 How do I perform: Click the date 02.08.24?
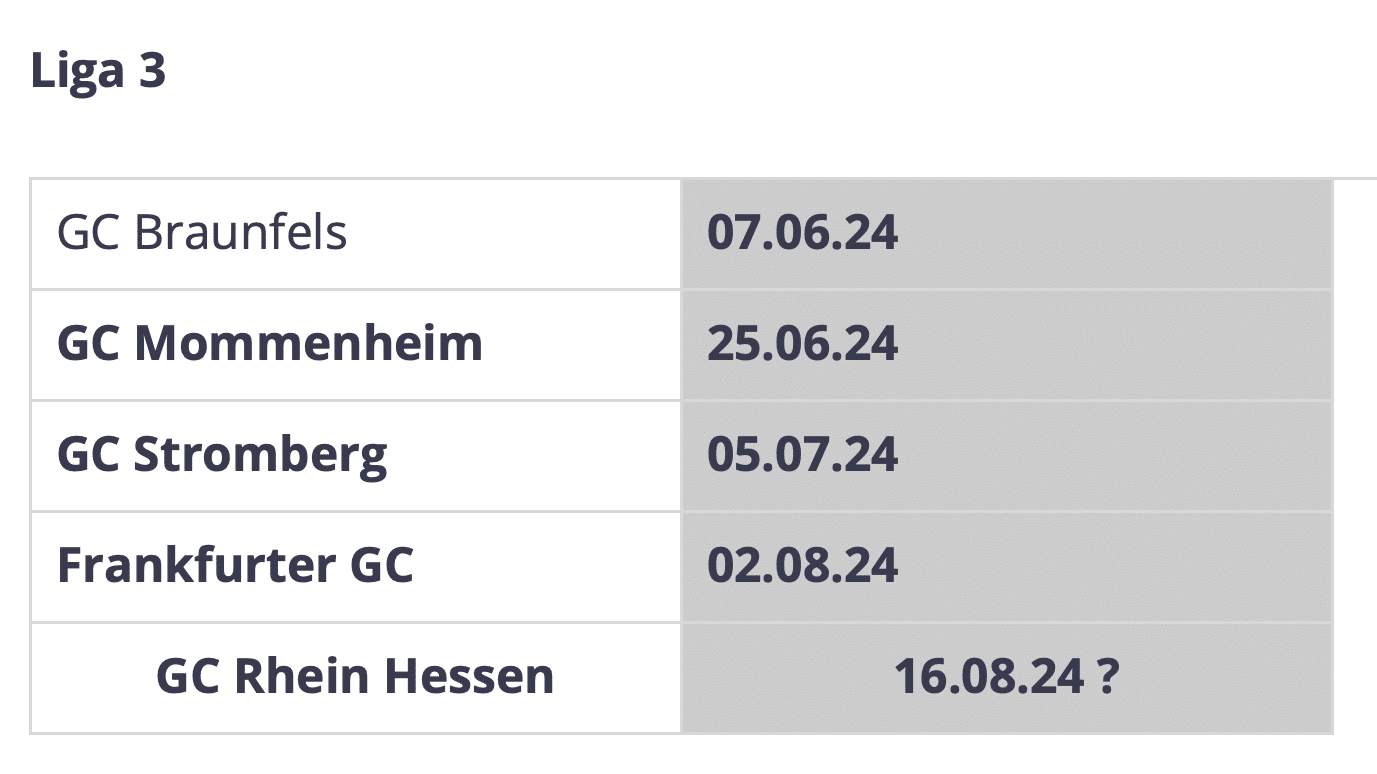coord(803,566)
